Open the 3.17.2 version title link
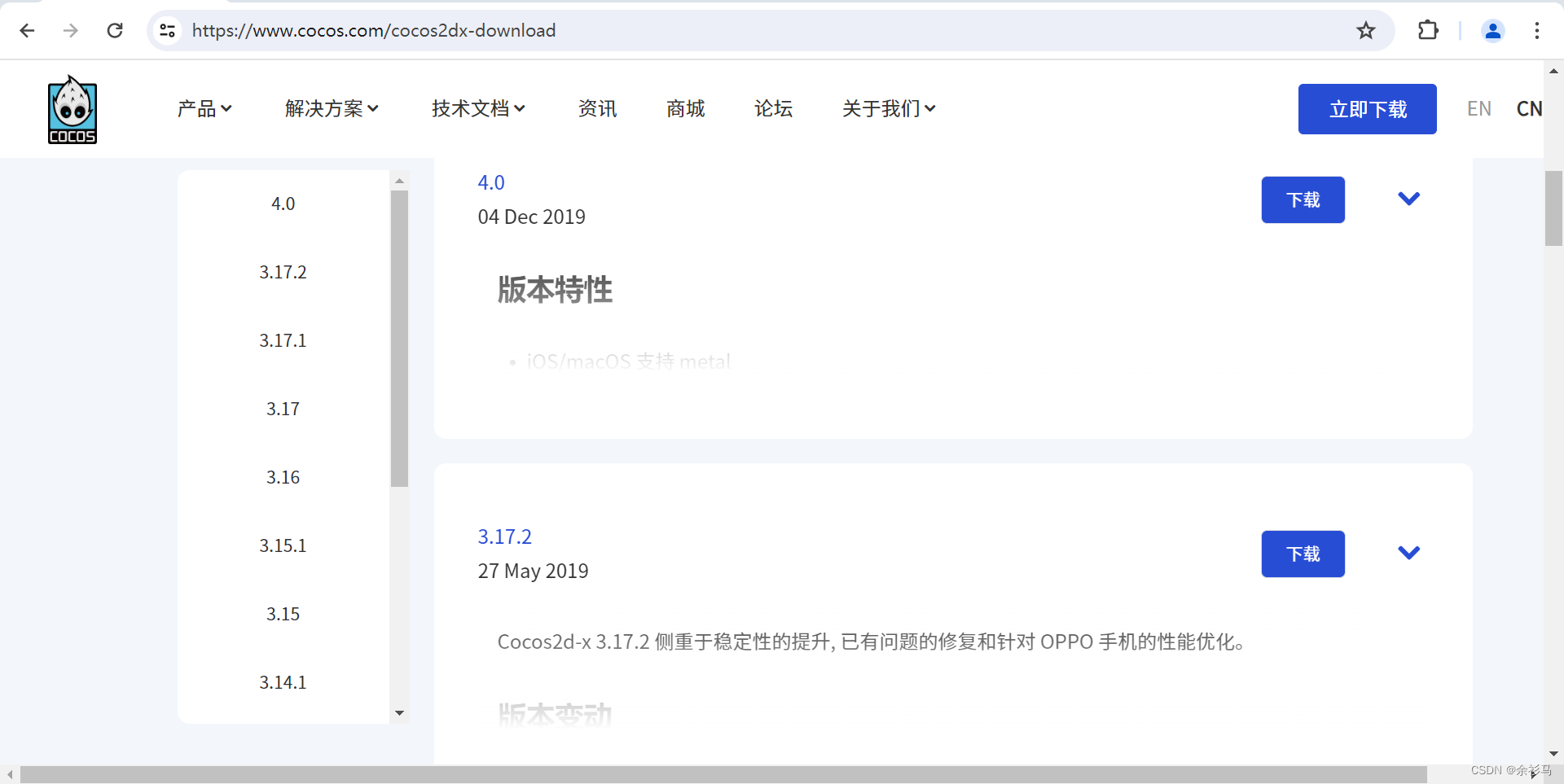The width and height of the screenshot is (1564, 784). click(x=504, y=537)
